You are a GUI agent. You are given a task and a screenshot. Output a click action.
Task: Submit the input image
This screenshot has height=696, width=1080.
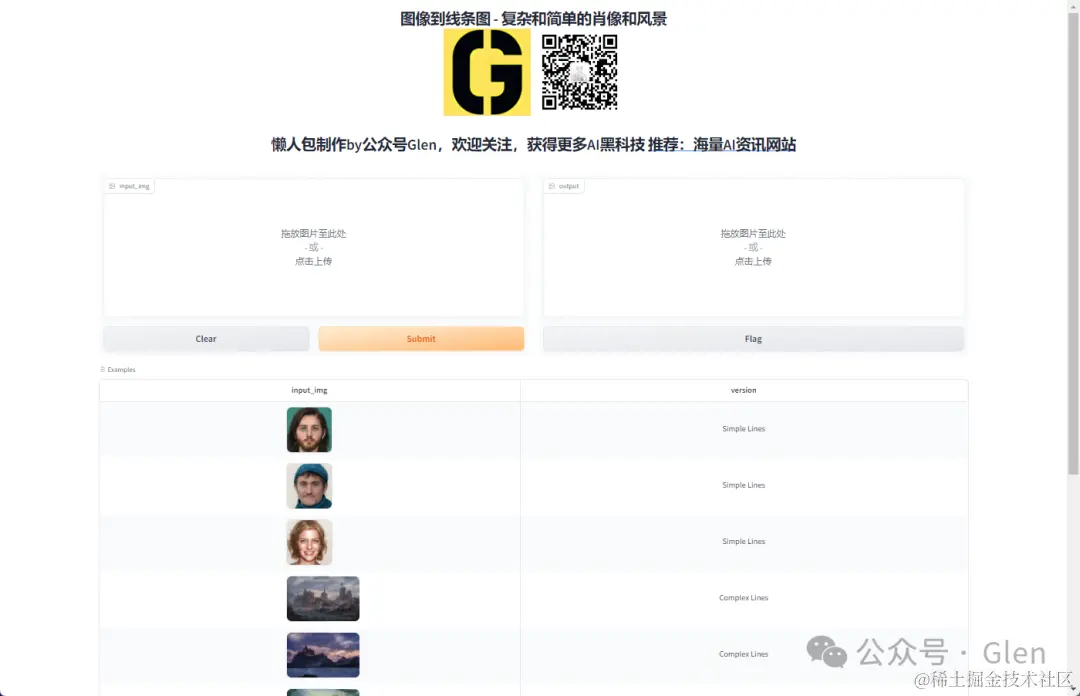tap(421, 338)
